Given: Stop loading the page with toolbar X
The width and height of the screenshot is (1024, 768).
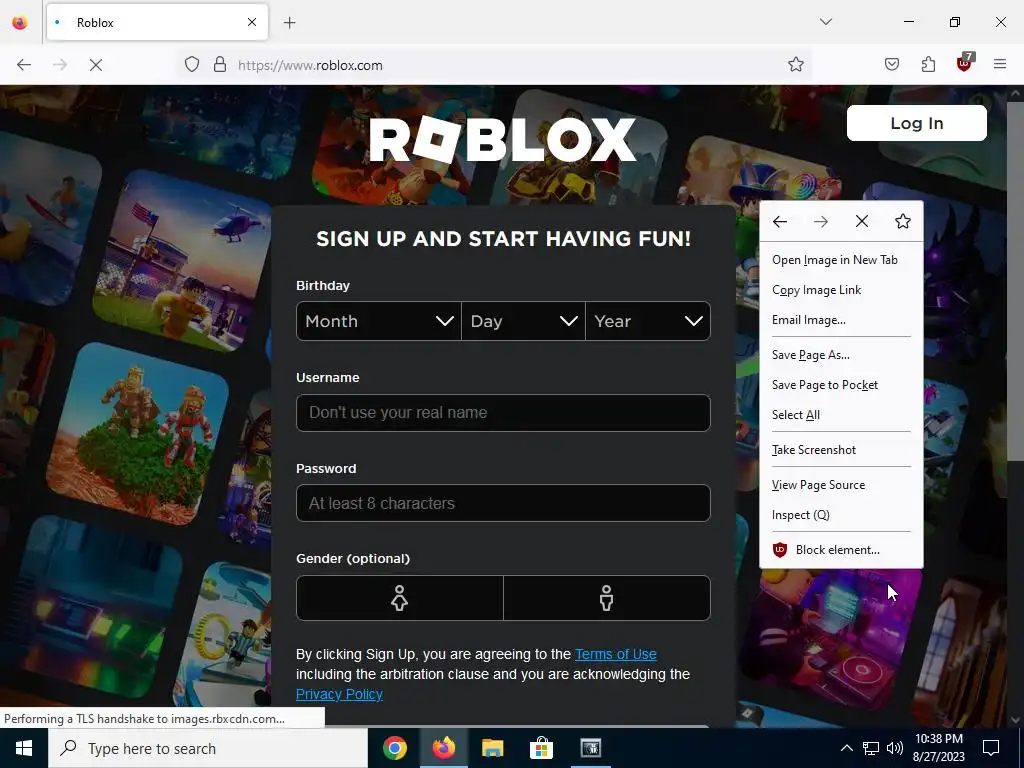Looking at the screenshot, I should tap(96, 65).
